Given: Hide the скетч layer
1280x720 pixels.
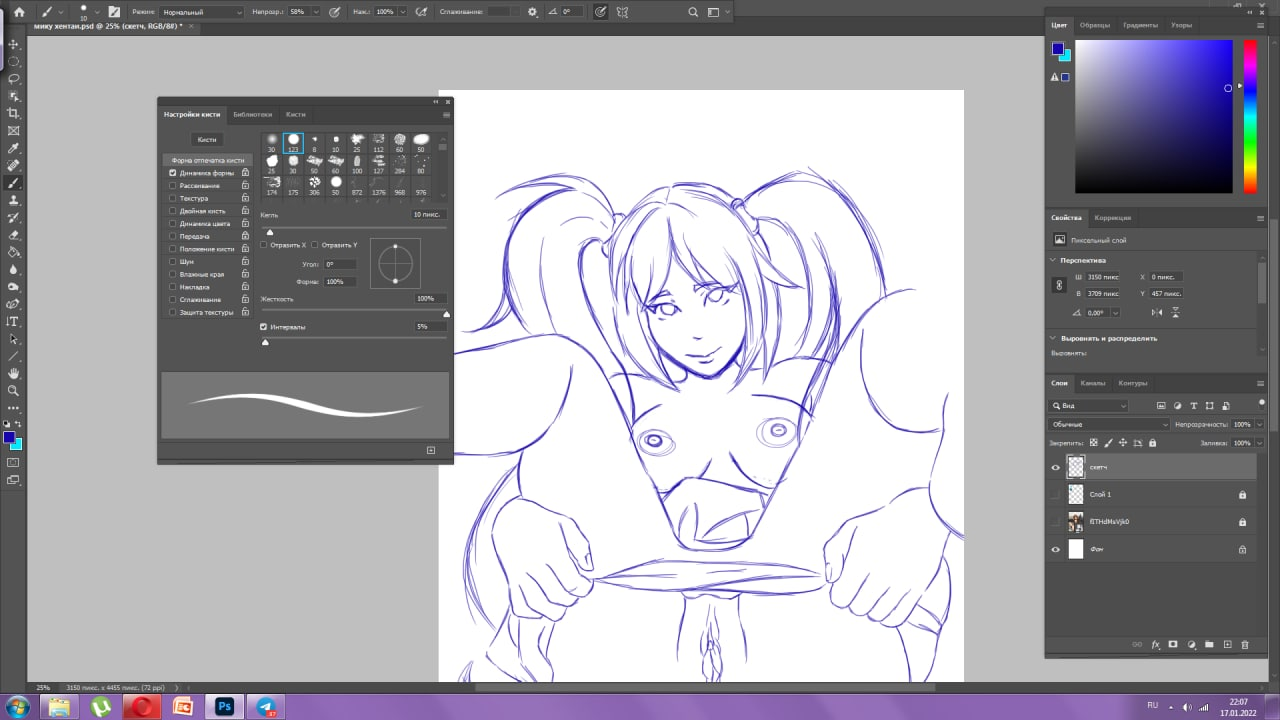Looking at the screenshot, I should [x=1056, y=467].
